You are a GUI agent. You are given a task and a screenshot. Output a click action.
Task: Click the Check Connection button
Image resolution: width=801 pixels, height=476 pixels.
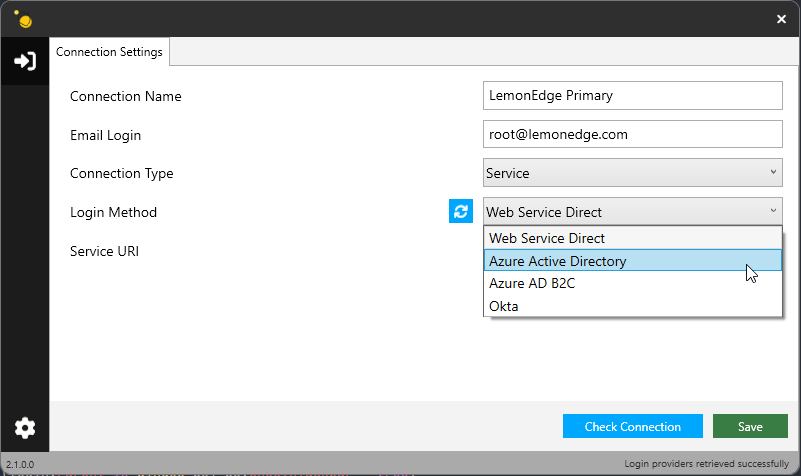632,426
